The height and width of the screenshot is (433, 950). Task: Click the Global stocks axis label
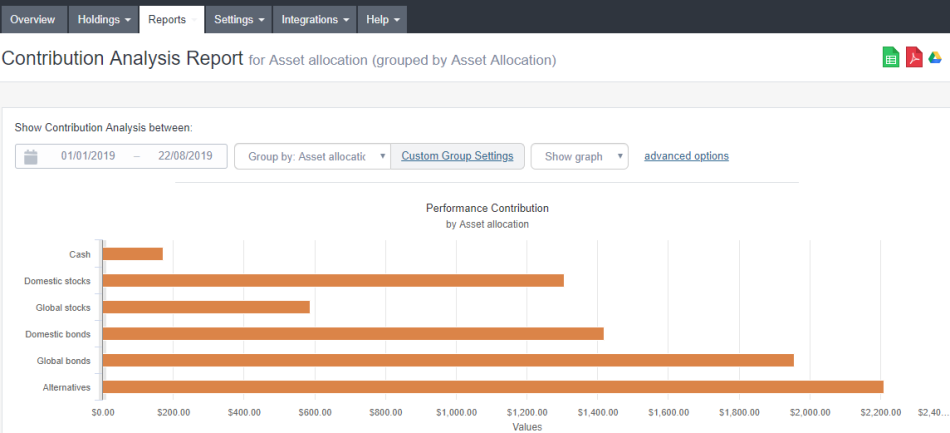[63, 308]
